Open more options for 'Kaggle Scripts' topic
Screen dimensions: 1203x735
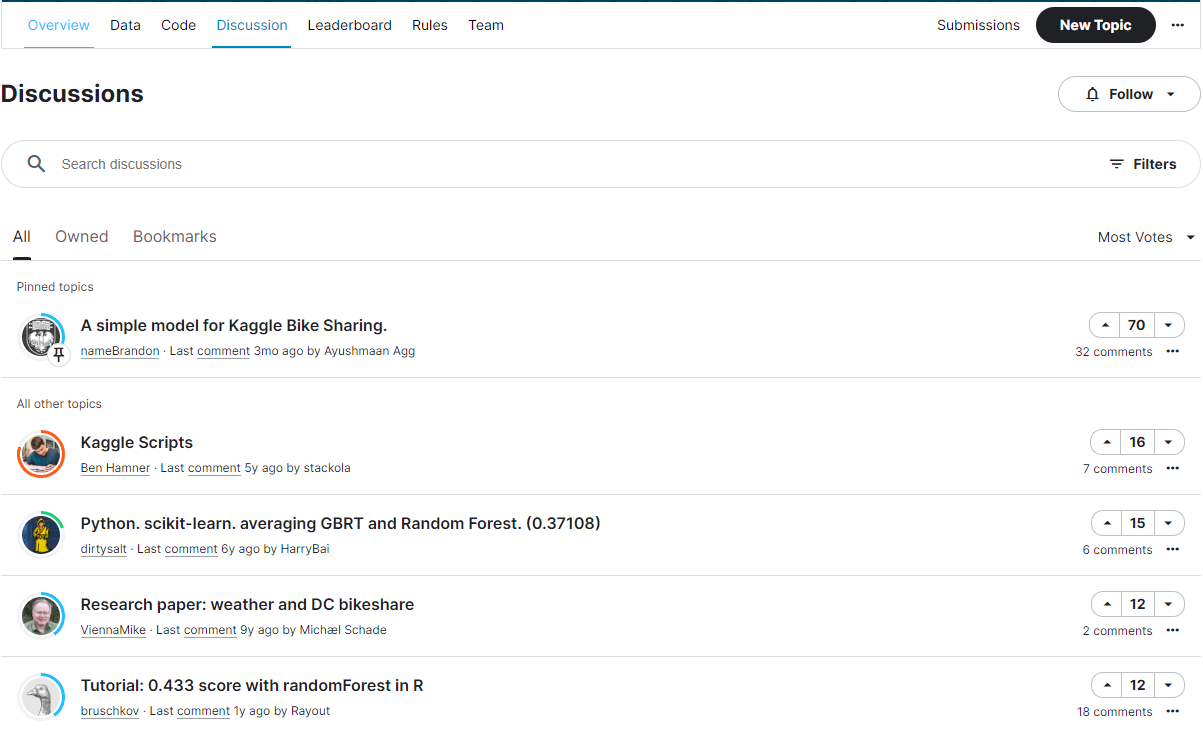1172,469
